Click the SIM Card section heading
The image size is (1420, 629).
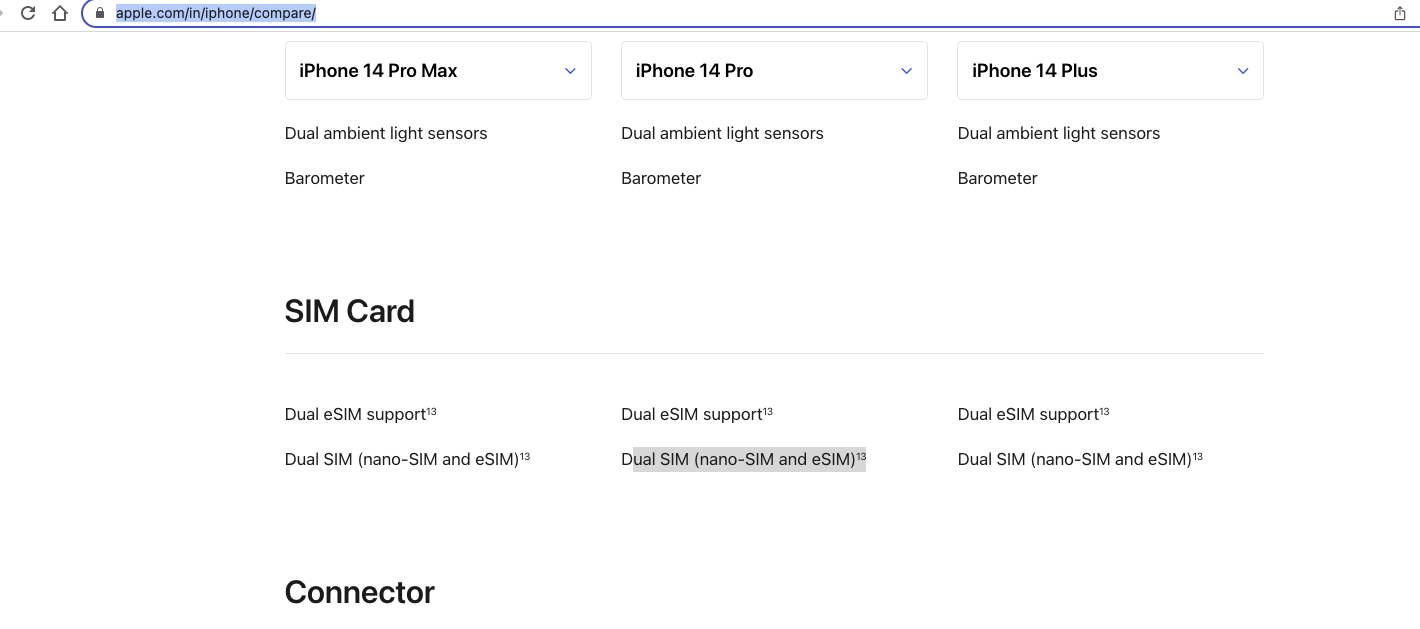tap(349, 311)
